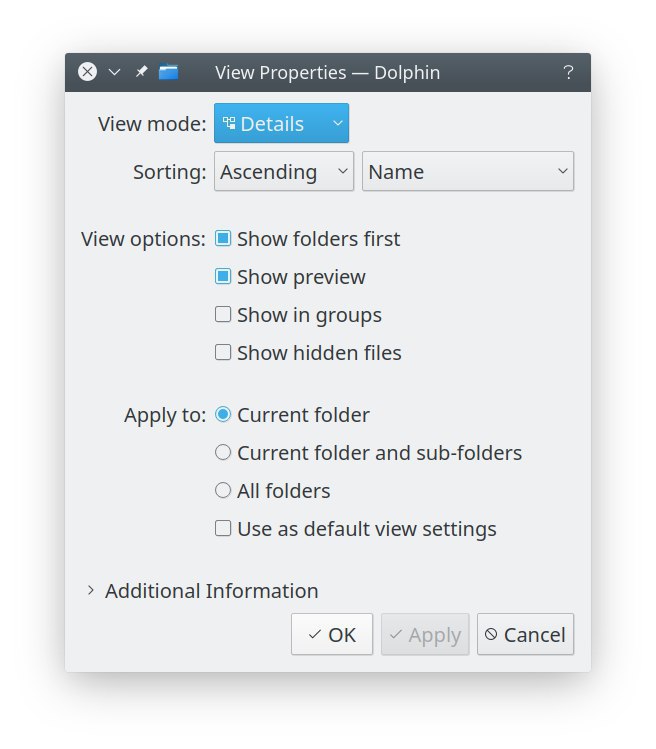Click the Dolphin folder icon in titlebar

click(x=168, y=72)
